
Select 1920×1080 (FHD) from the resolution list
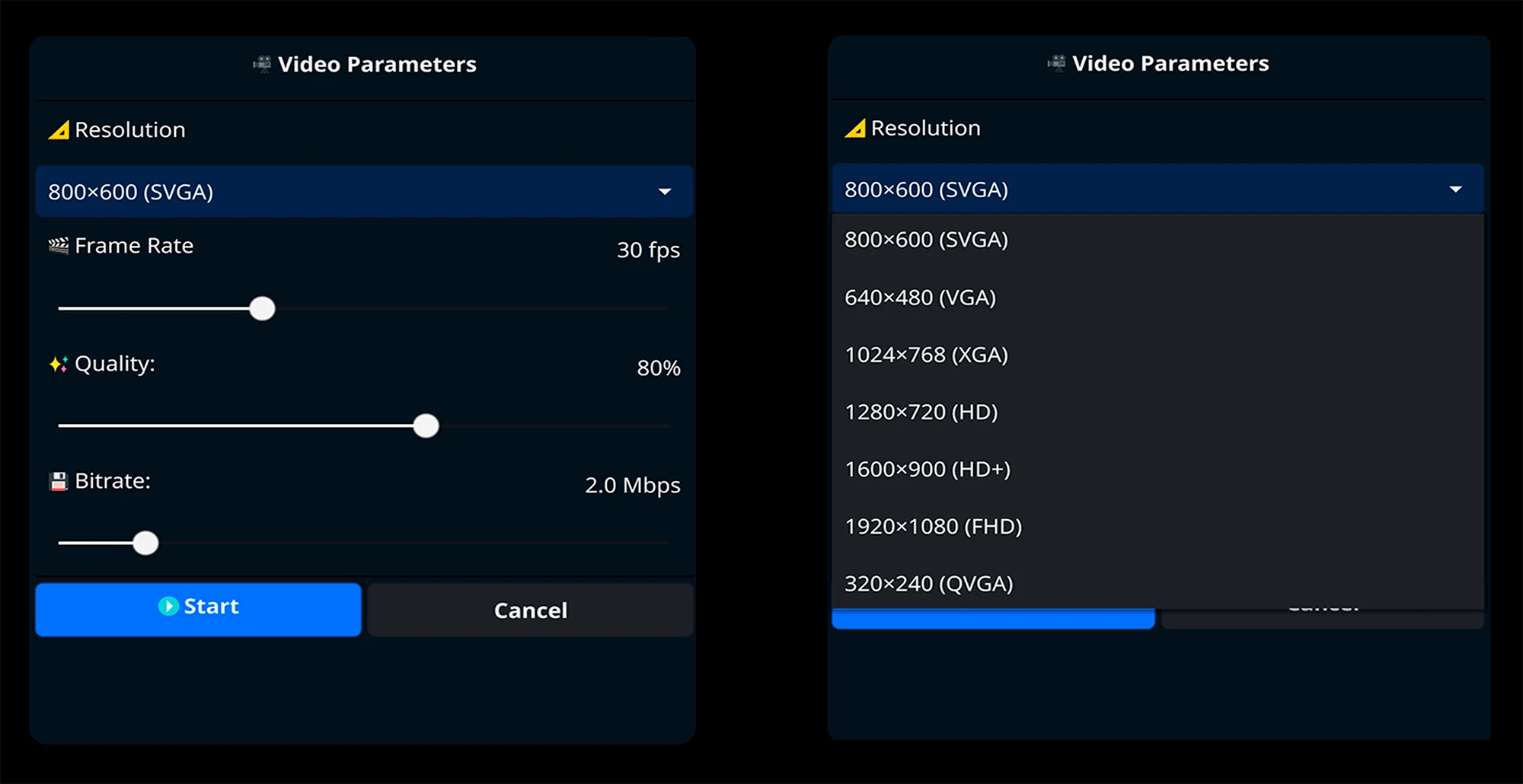point(933,526)
